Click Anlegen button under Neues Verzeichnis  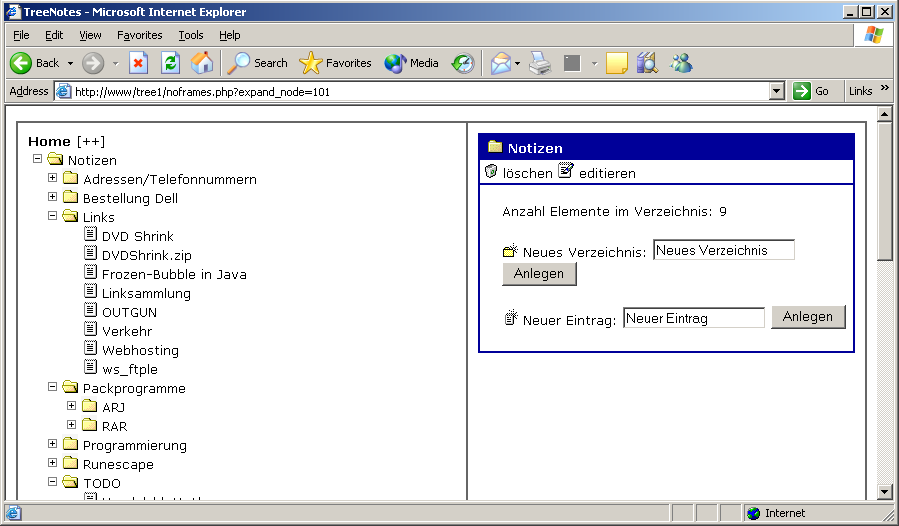tap(539, 274)
